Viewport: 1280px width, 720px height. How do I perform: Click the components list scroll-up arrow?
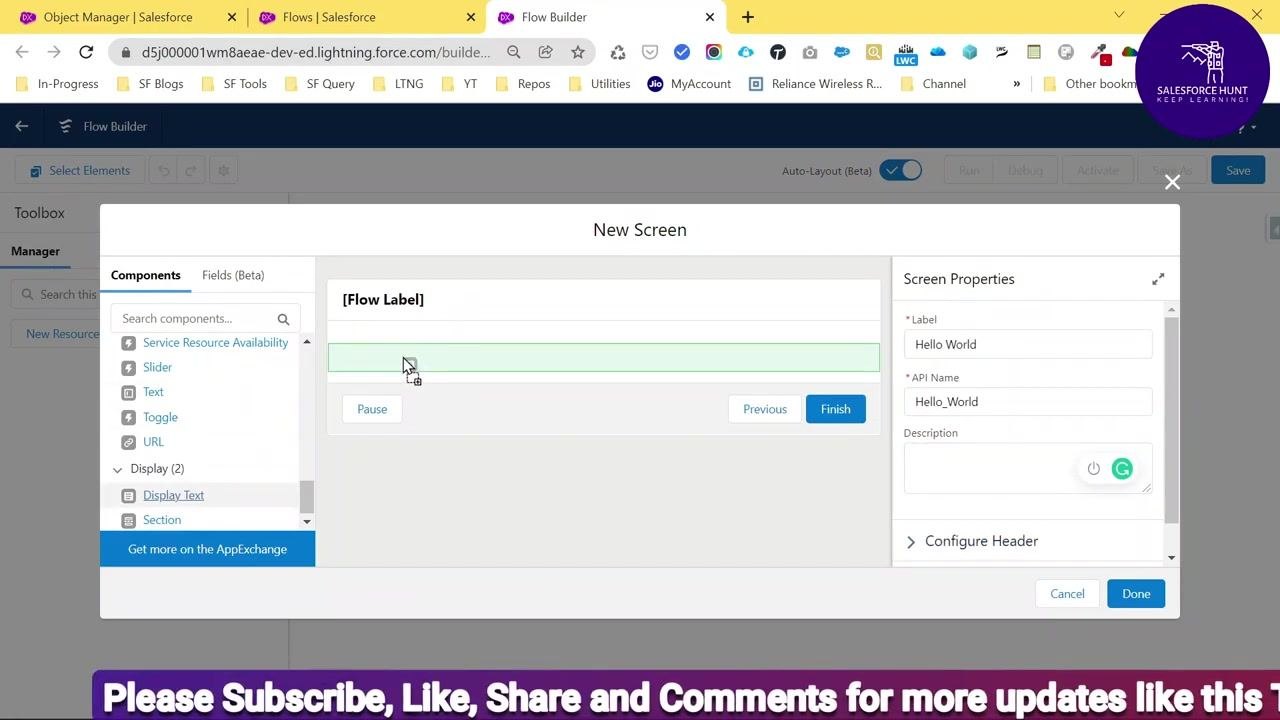point(307,343)
